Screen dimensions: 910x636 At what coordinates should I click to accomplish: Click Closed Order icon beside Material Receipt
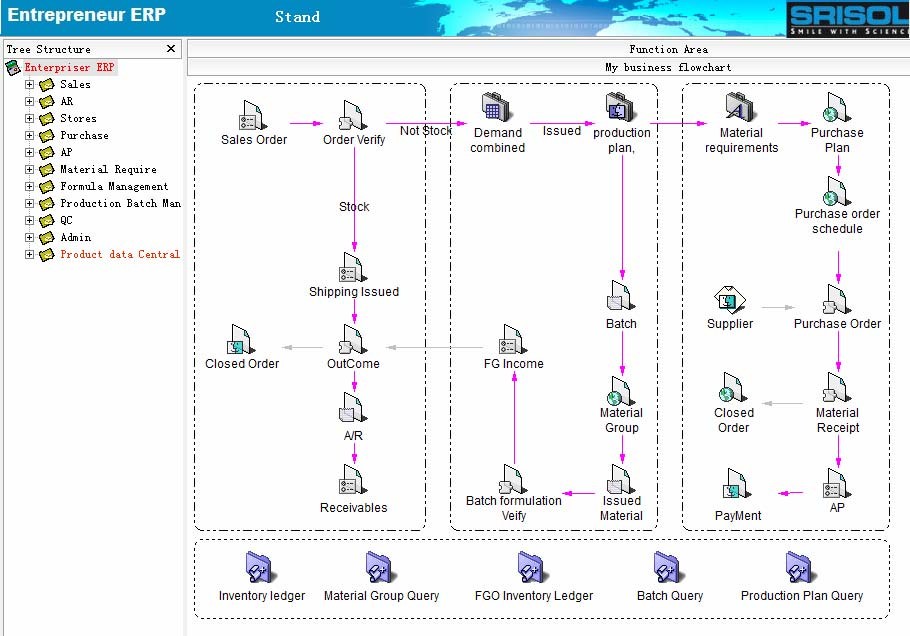pos(732,388)
